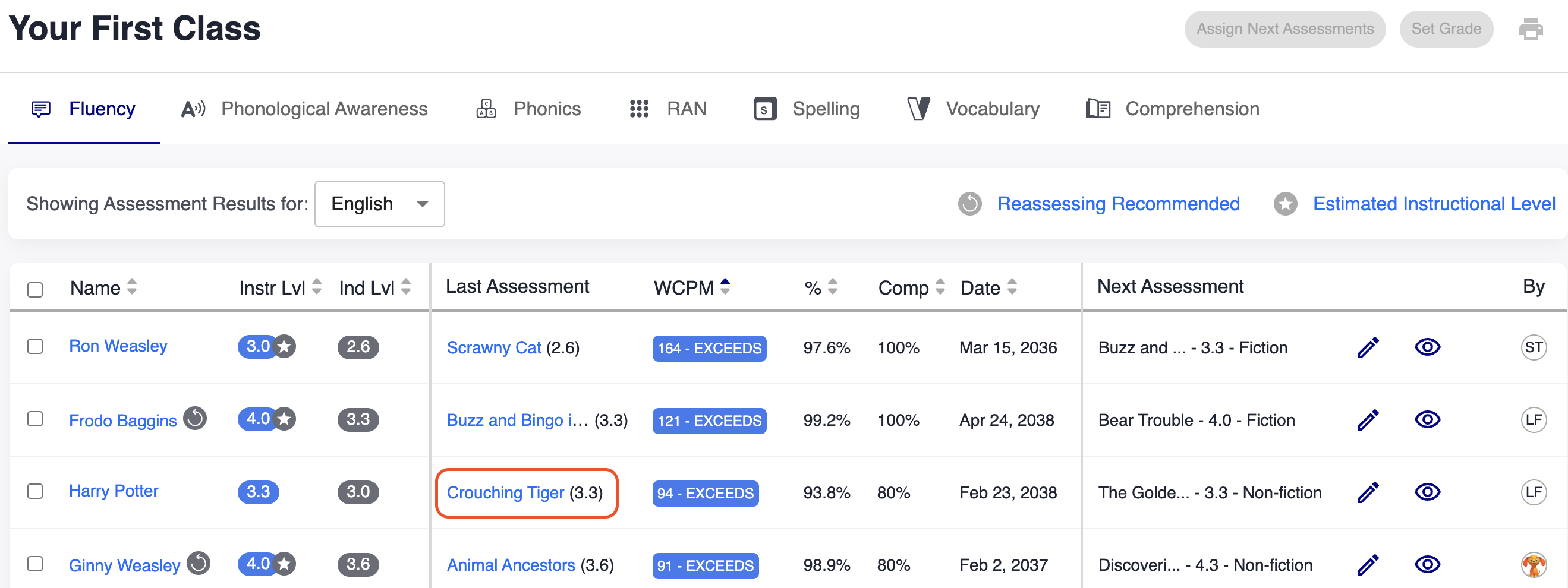Click star on Ginny Weasley's 4.0 level
This screenshot has width=1568, height=588.
point(284,564)
